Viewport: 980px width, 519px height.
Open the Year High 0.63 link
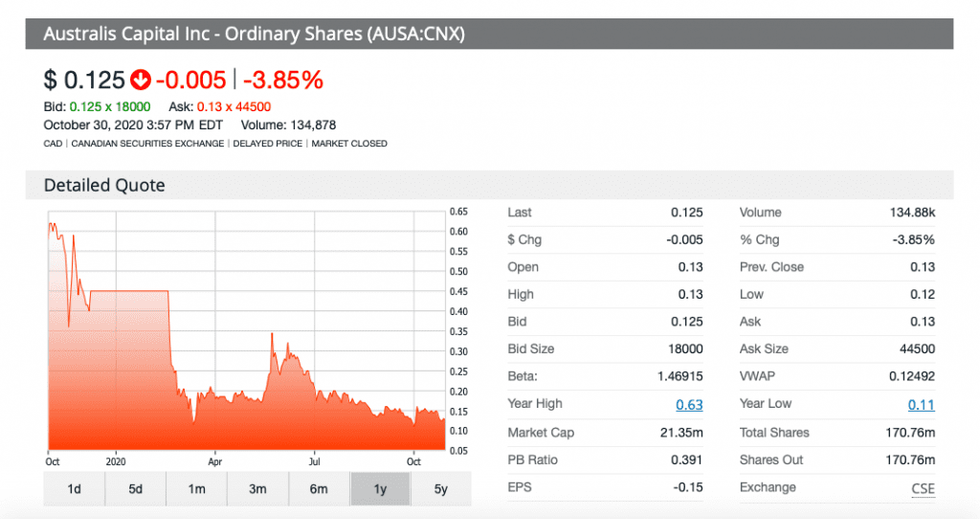tap(689, 405)
